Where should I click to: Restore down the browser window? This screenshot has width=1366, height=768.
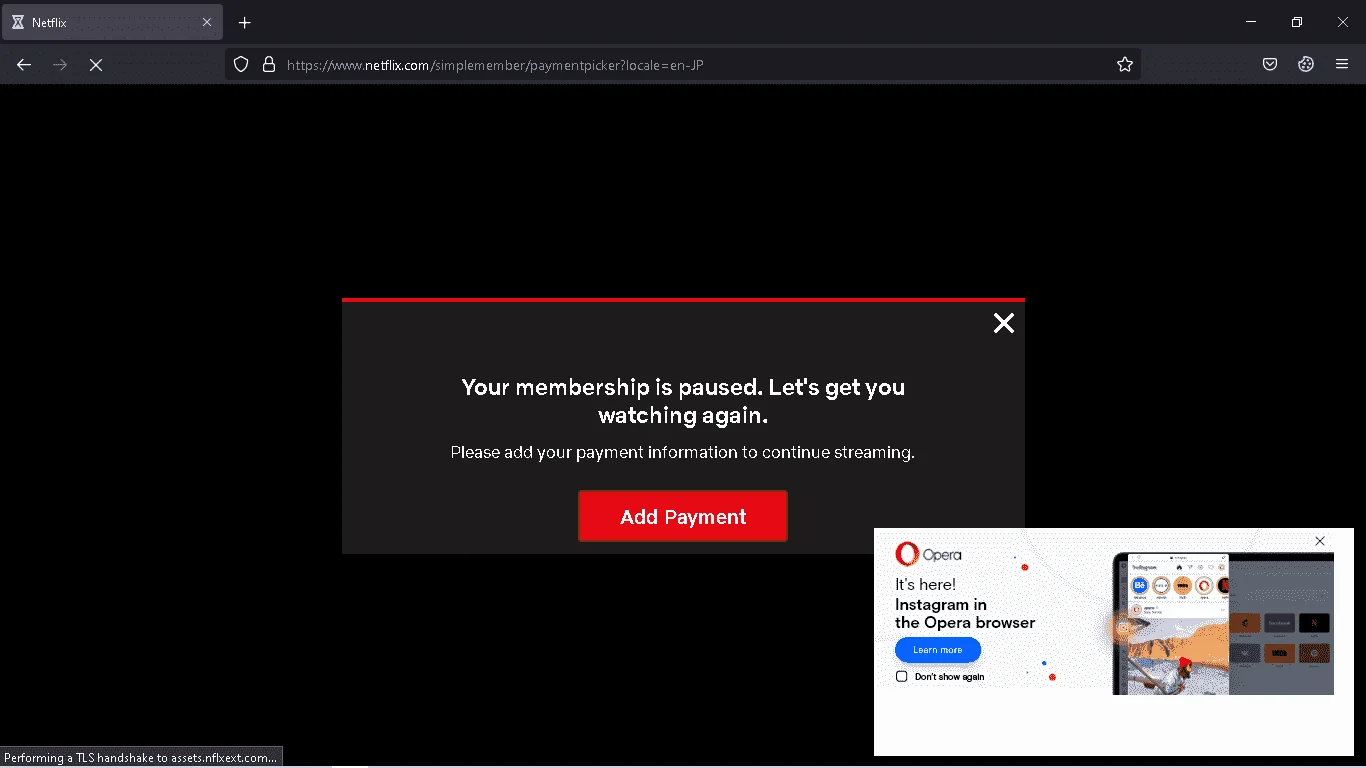tap(1297, 22)
